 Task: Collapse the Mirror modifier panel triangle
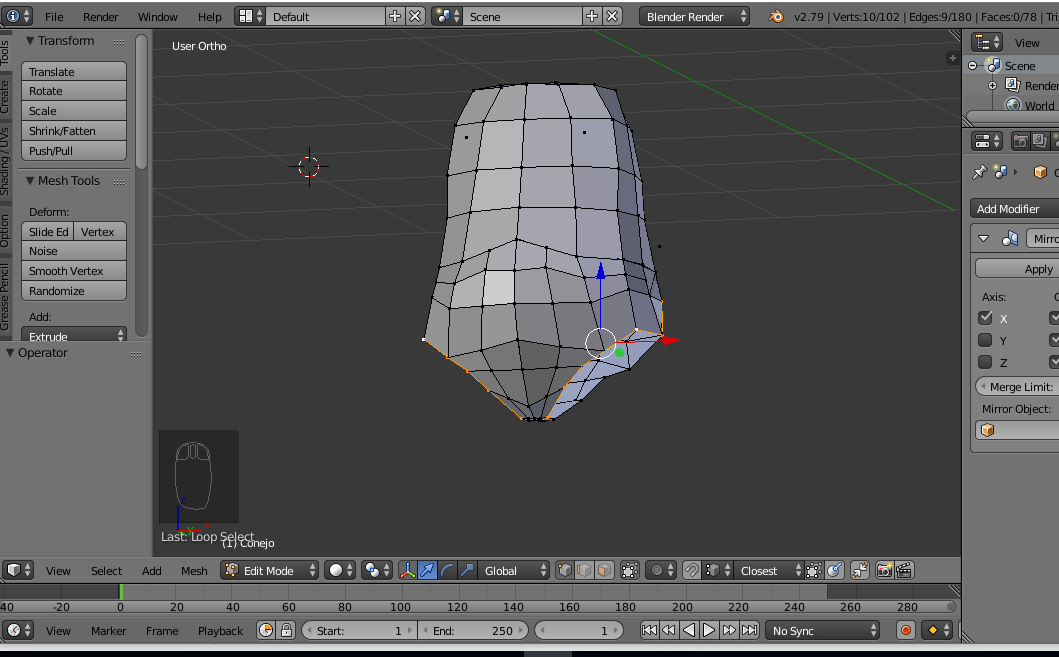point(984,238)
